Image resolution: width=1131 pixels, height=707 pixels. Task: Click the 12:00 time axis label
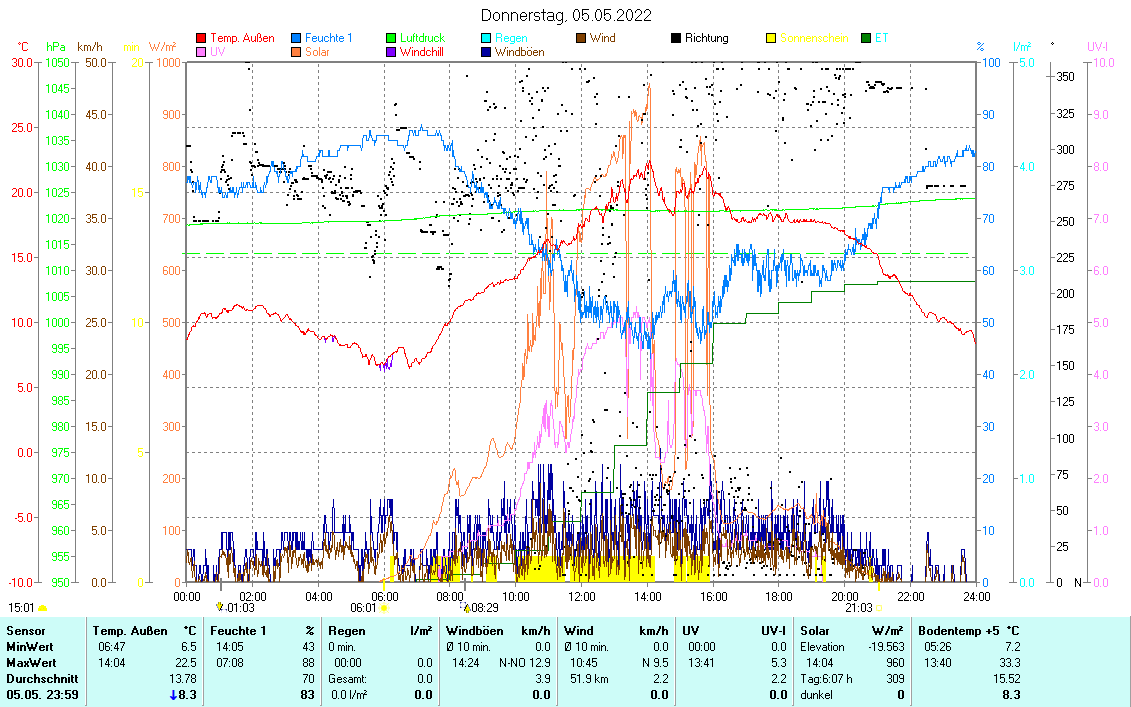tap(581, 597)
